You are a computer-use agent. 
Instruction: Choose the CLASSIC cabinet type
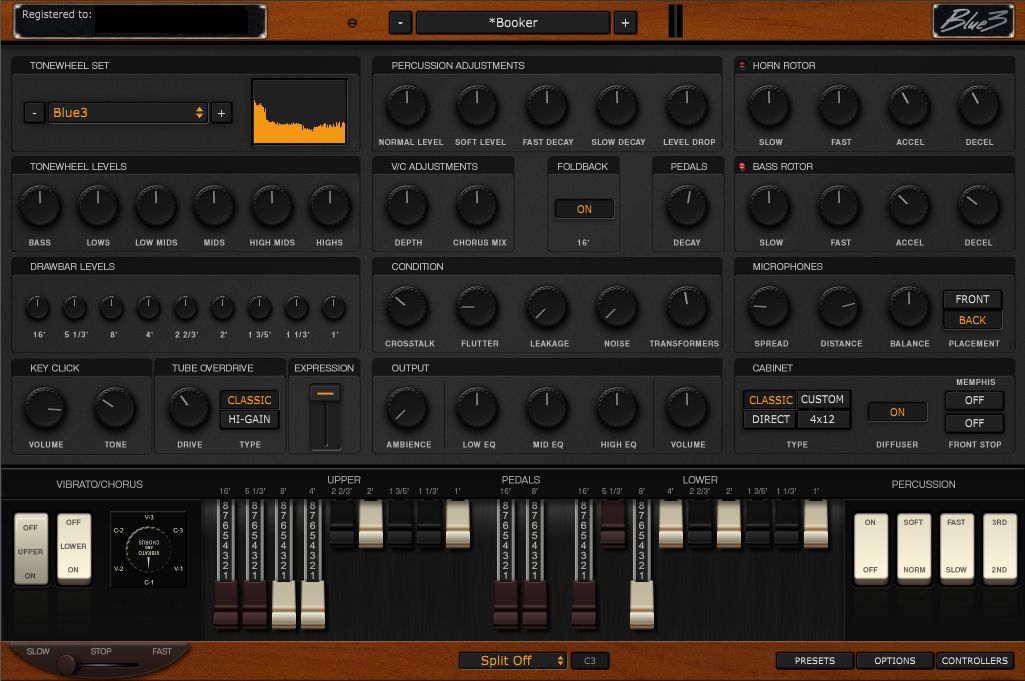[x=770, y=399]
